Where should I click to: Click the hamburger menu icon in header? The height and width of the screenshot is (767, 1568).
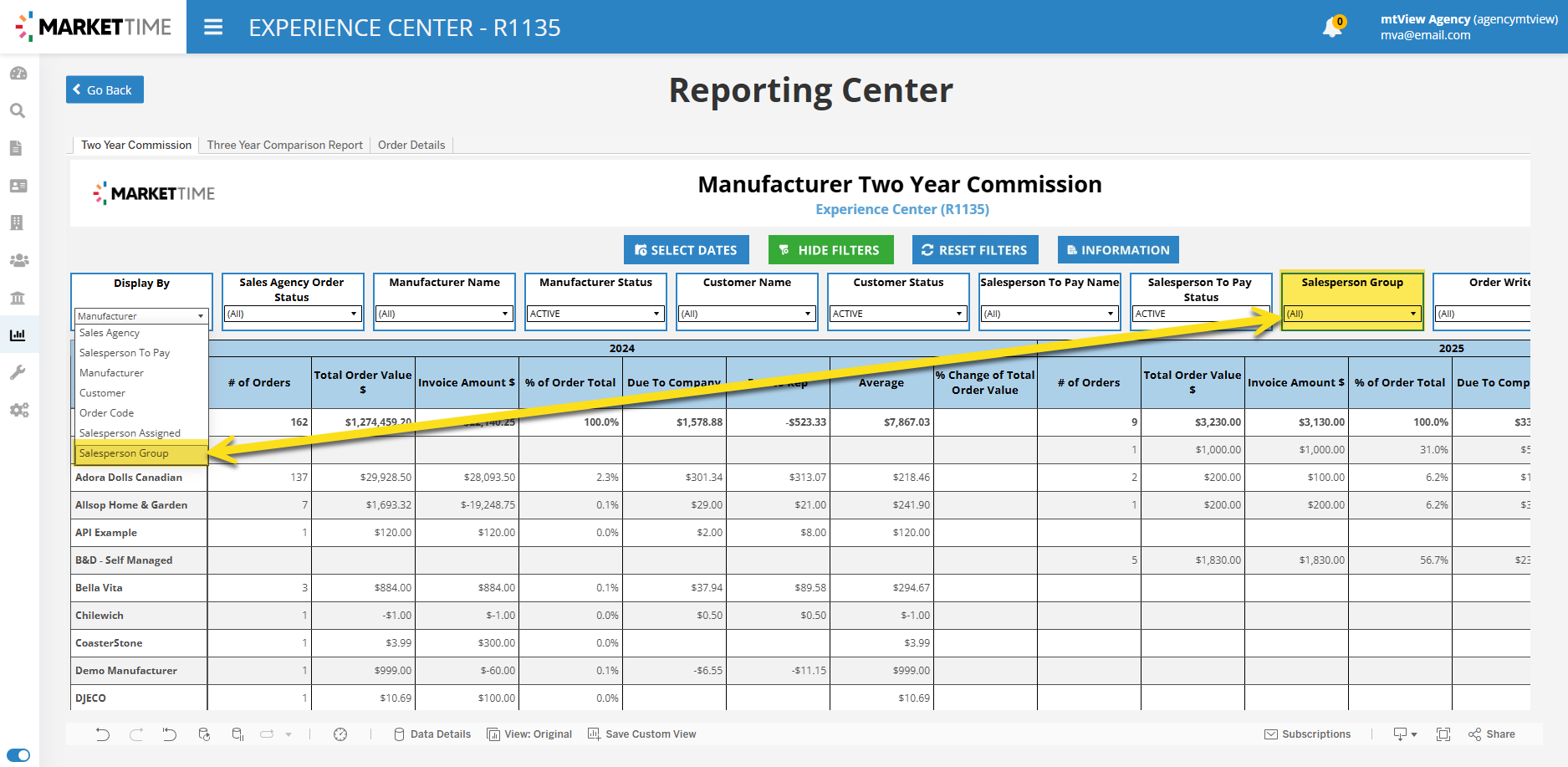pos(213,28)
